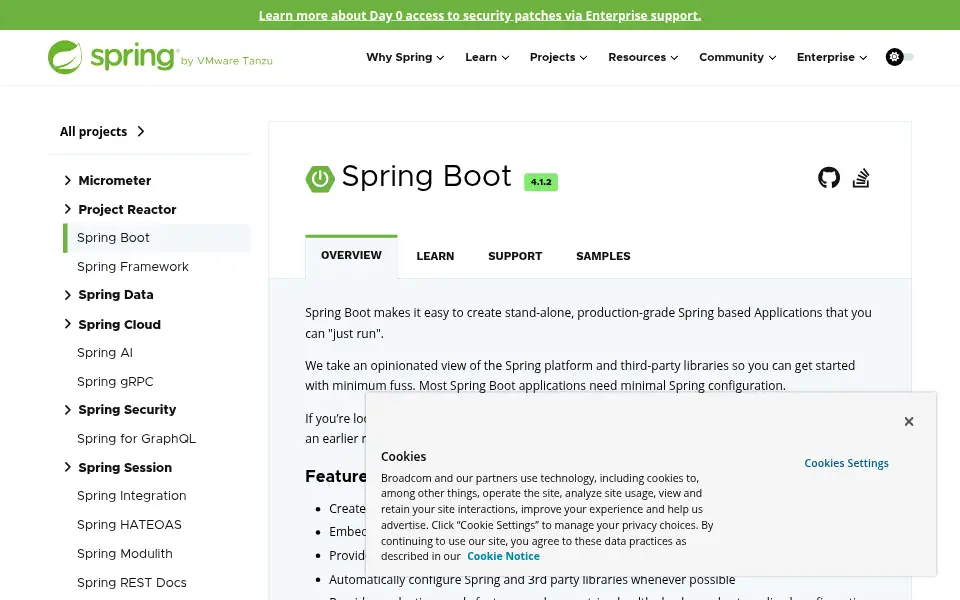This screenshot has width=960, height=600.
Task: Toggle the dark mode theme switch
Action: coord(899,57)
